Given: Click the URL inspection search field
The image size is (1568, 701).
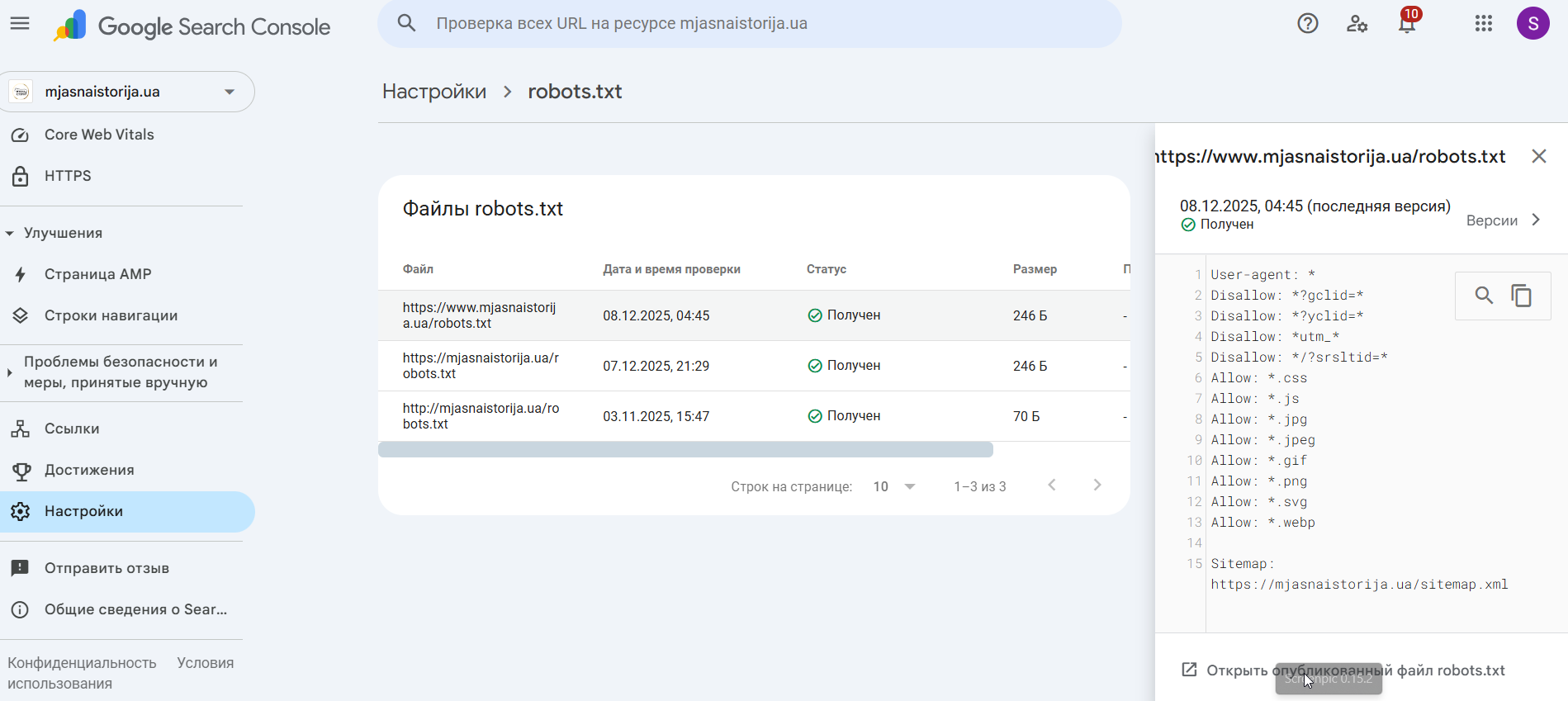Looking at the screenshot, I should click(x=750, y=23).
